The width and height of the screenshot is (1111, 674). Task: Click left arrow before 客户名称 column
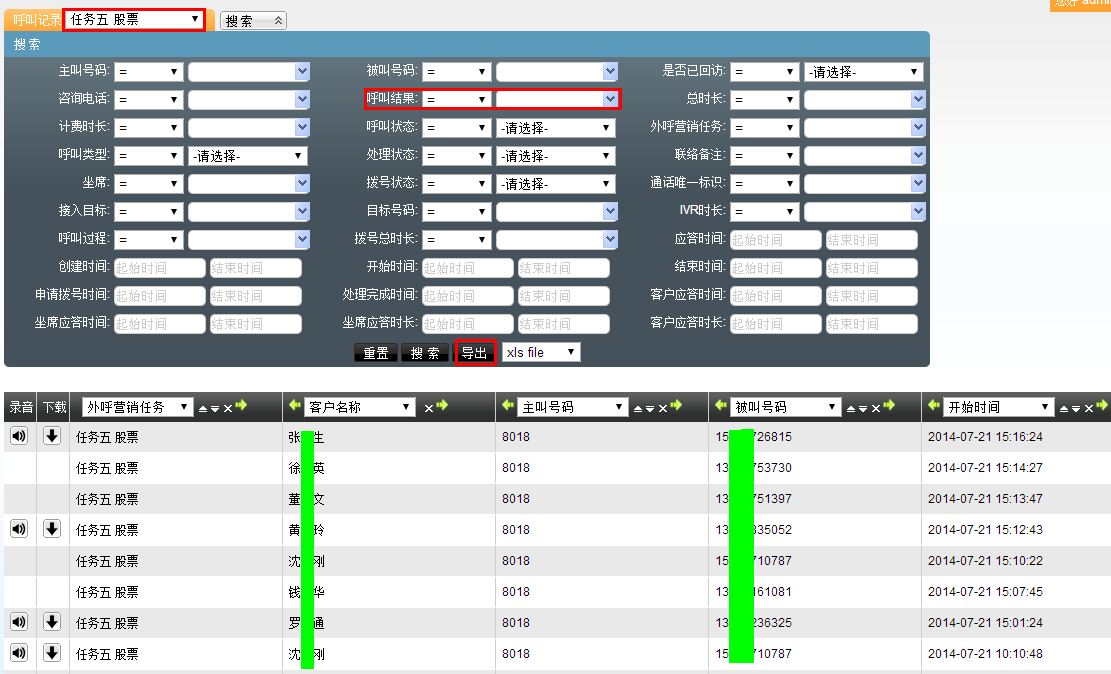295,406
